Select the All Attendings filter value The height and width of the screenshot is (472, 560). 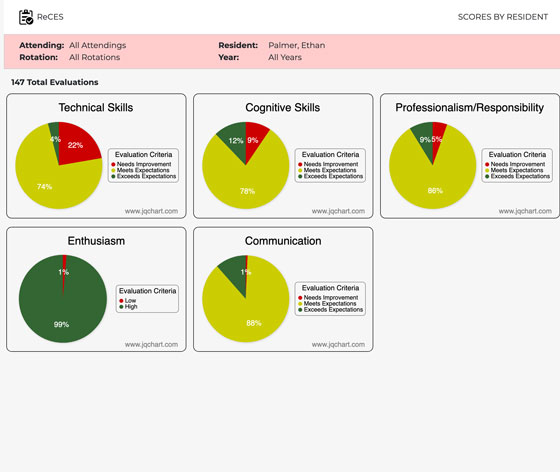(x=98, y=45)
